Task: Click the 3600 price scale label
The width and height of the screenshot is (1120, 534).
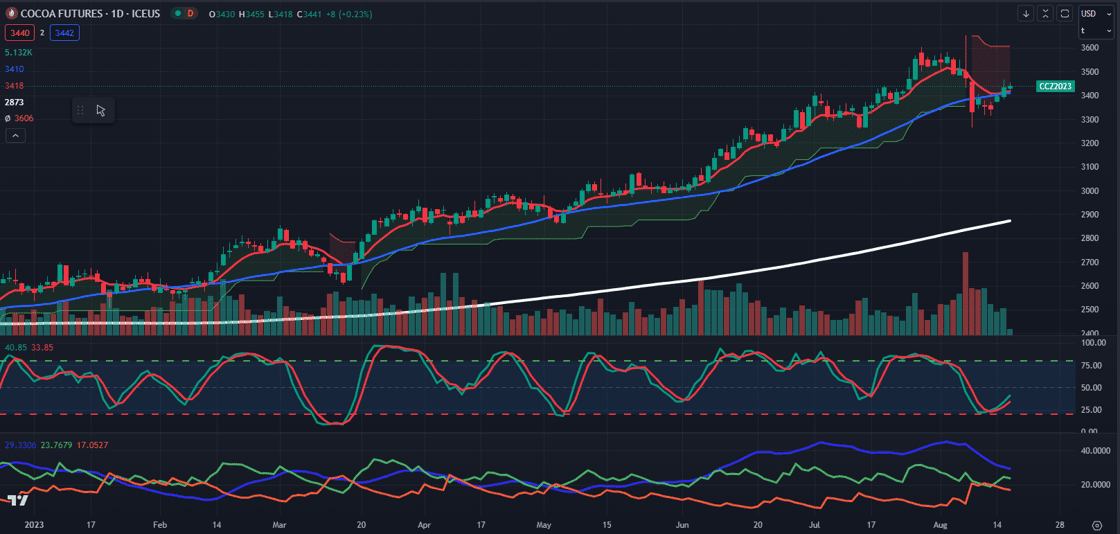Action: point(1088,48)
